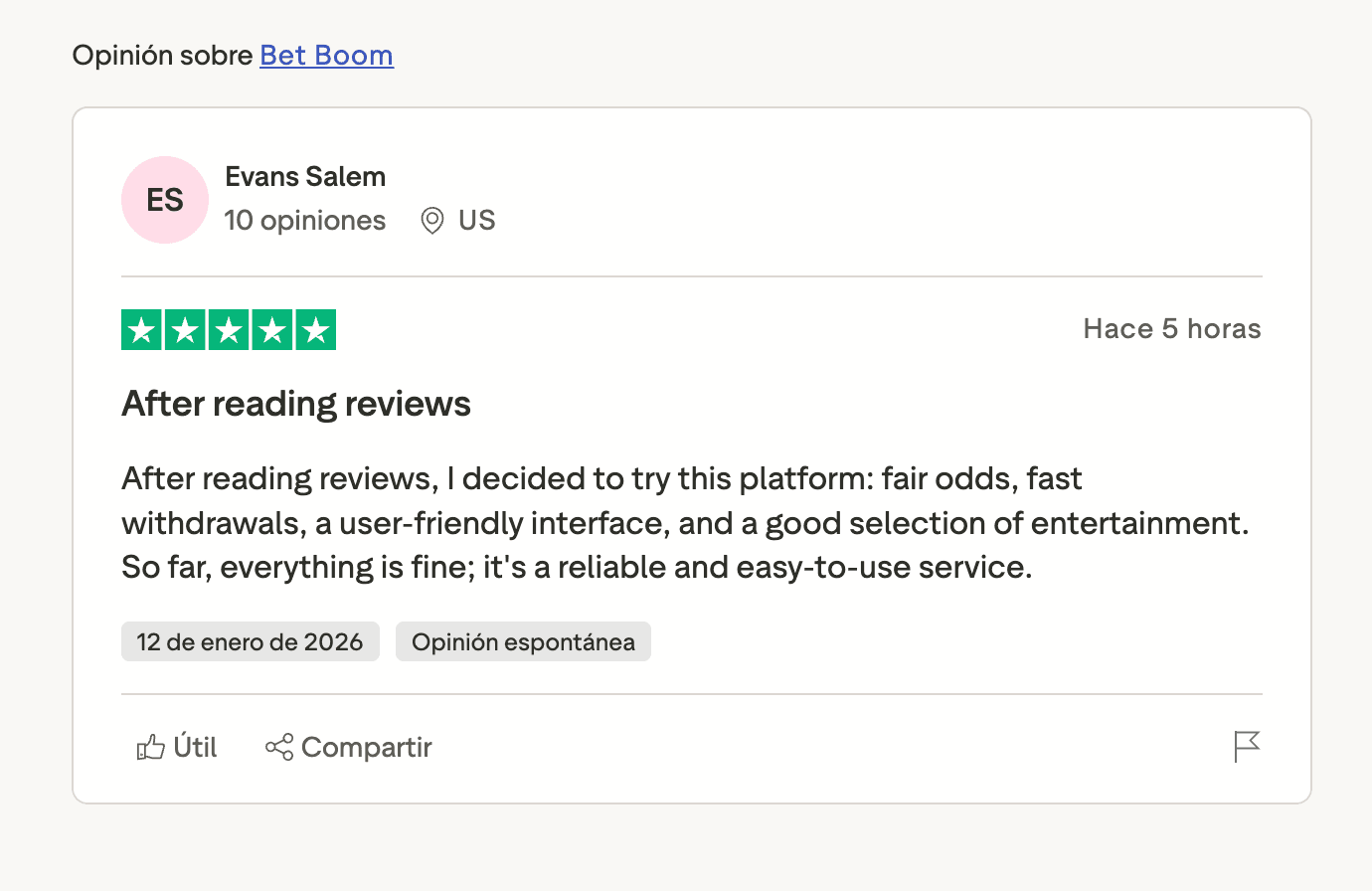
Task: Click the second green rating star
Action: click(x=185, y=330)
